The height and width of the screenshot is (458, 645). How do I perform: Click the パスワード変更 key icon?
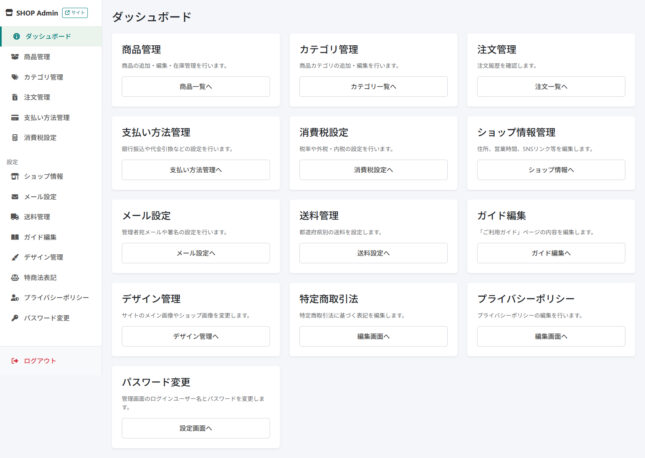(14, 318)
